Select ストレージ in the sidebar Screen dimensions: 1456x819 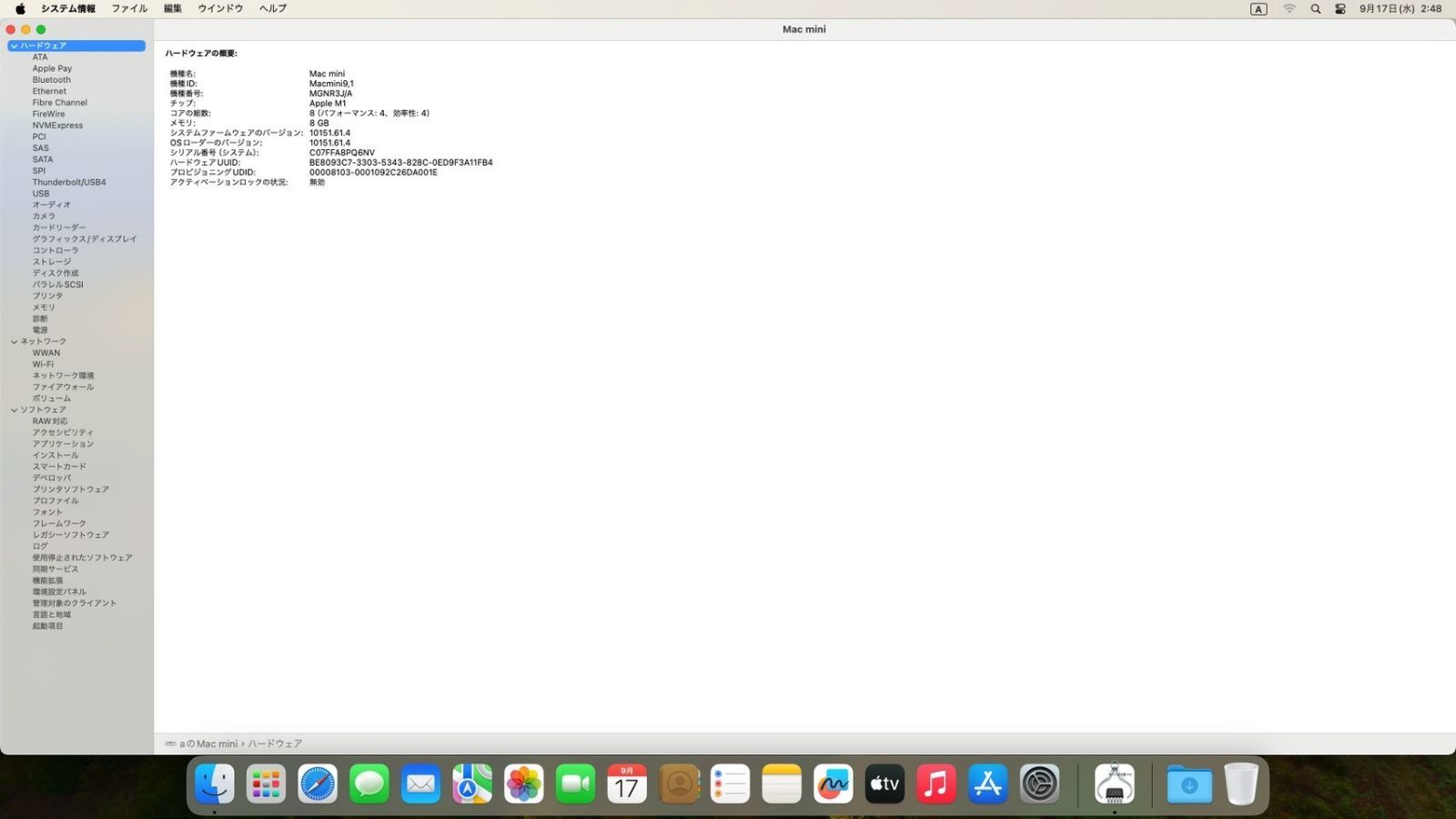[52, 262]
